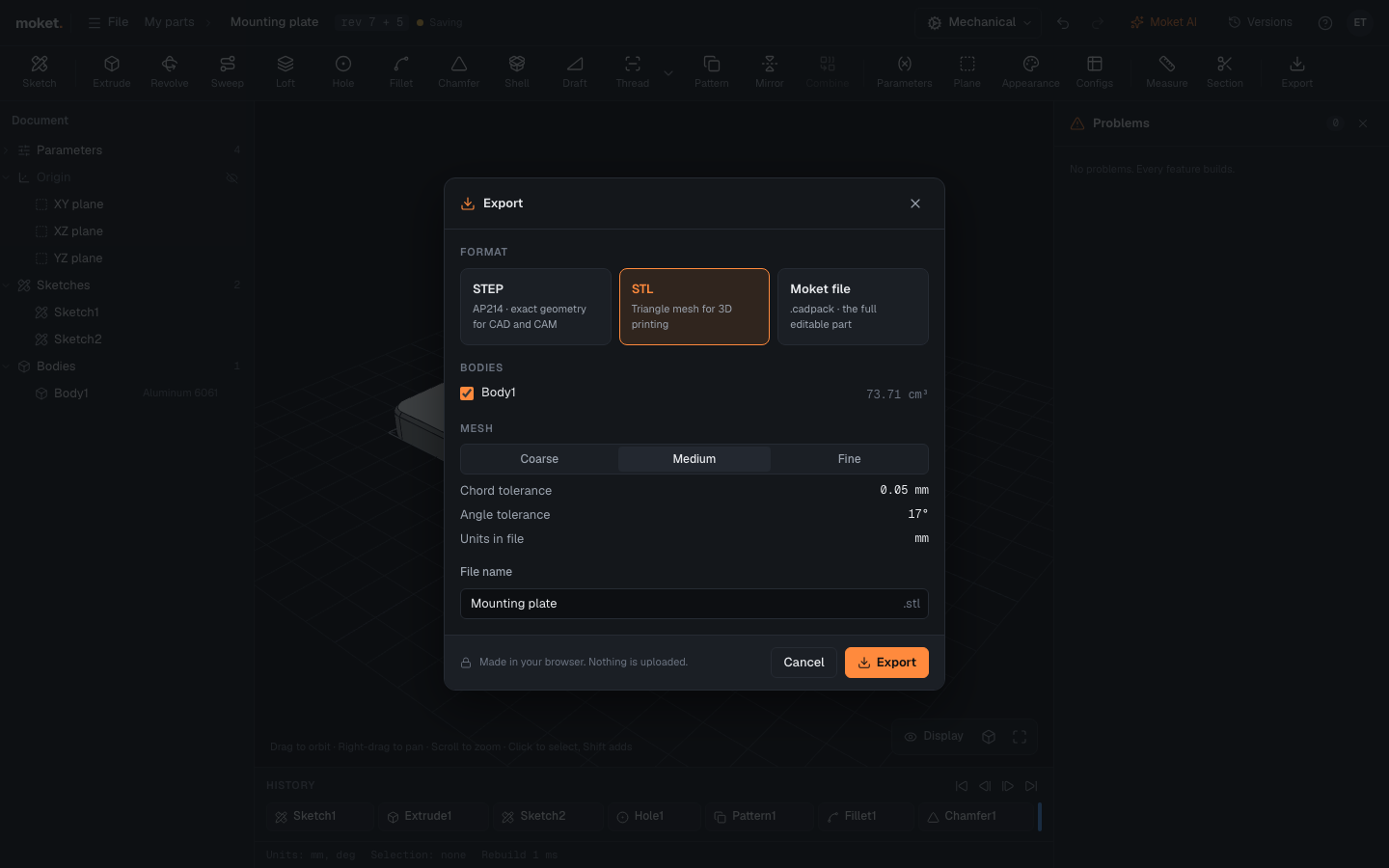Open the Section view tool
The image size is (1389, 868).
tap(1225, 71)
